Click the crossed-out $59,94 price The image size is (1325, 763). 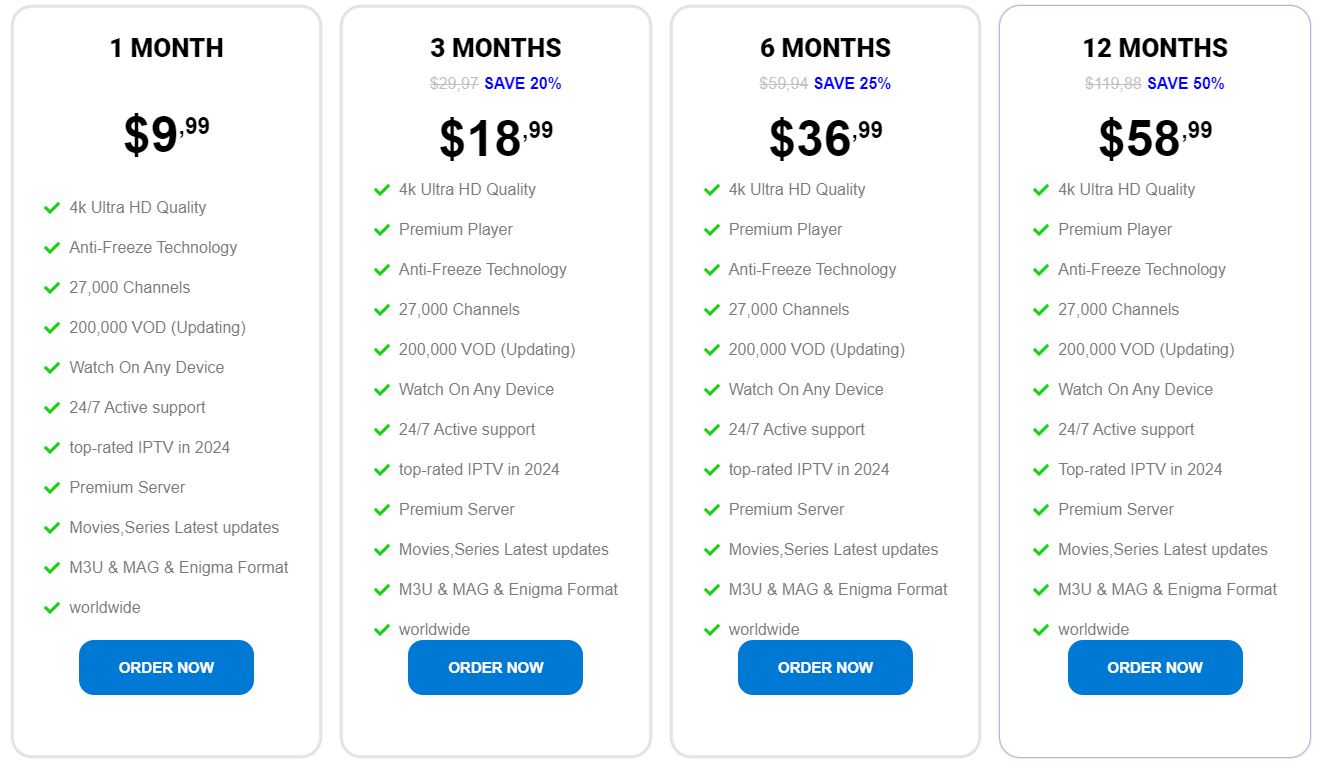pos(782,84)
